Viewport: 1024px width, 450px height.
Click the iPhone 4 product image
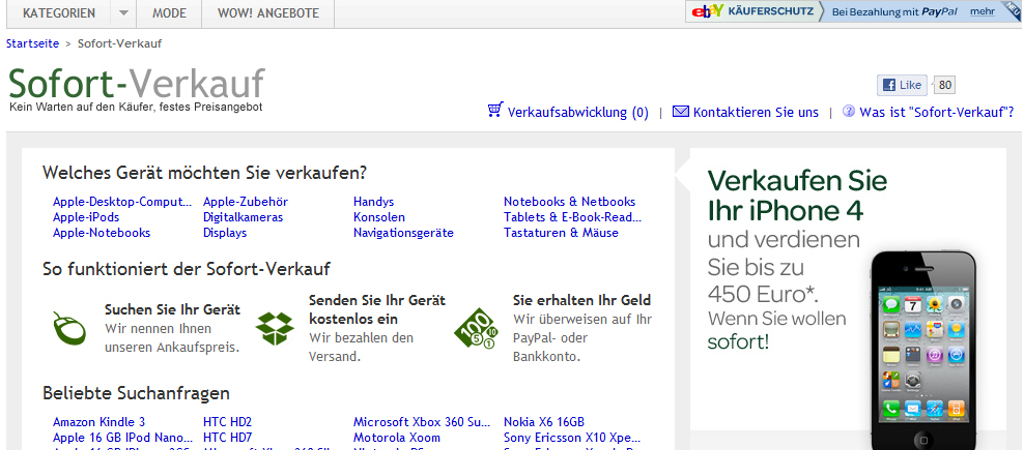pos(923,350)
